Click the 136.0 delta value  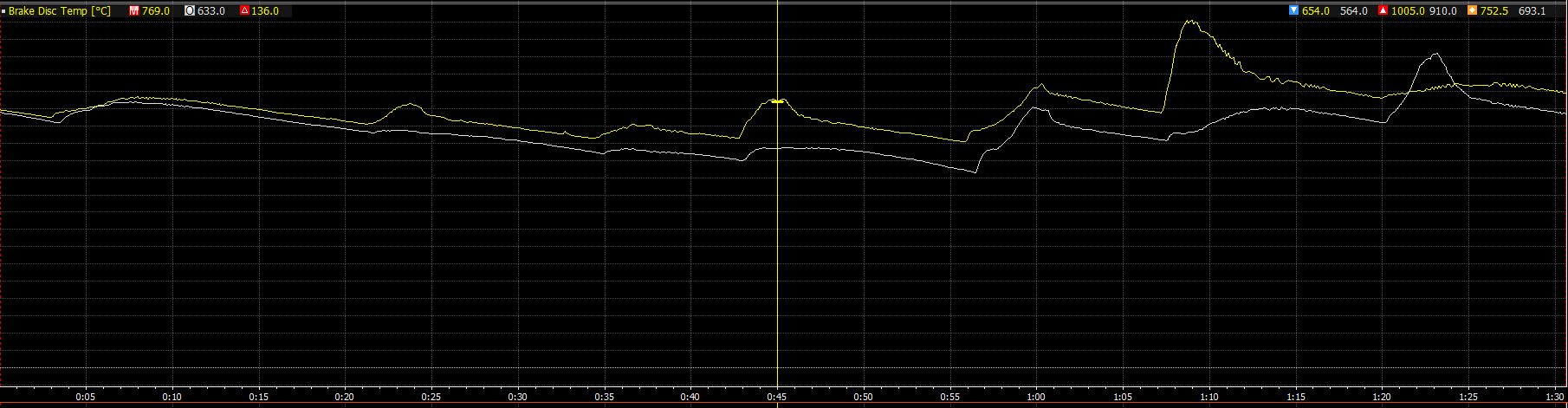tap(265, 11)
